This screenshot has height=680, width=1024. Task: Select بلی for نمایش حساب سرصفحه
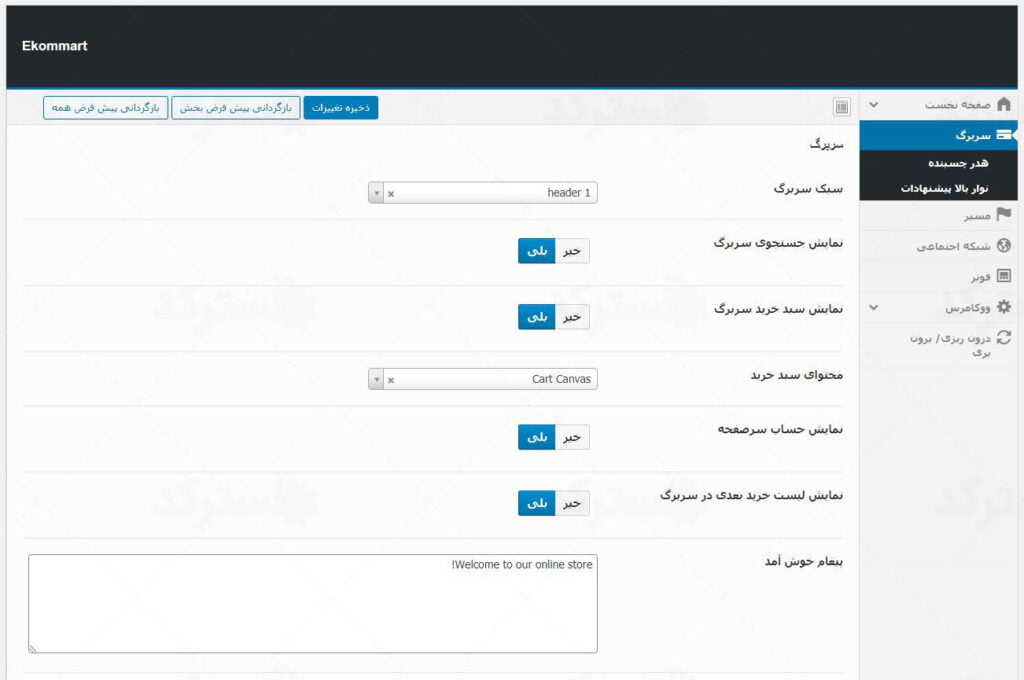point(537,437)
